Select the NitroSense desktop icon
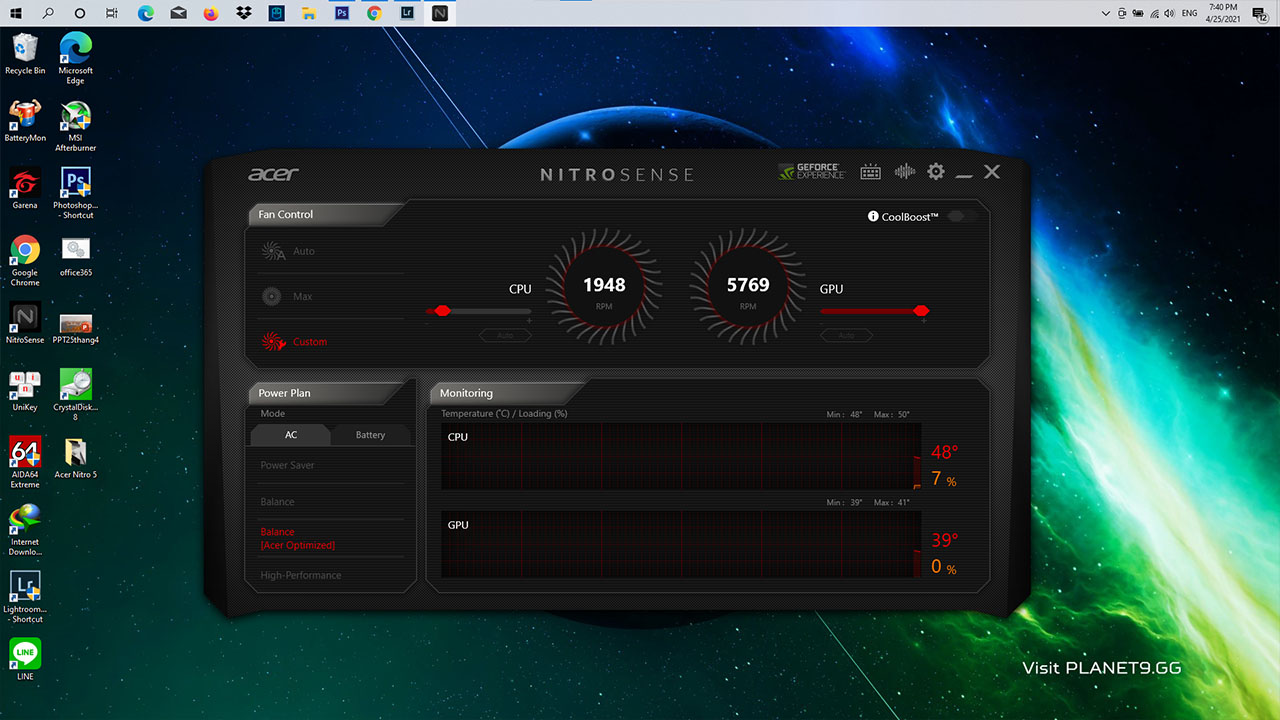1280x720 pixels. click(x=25, y=323)
